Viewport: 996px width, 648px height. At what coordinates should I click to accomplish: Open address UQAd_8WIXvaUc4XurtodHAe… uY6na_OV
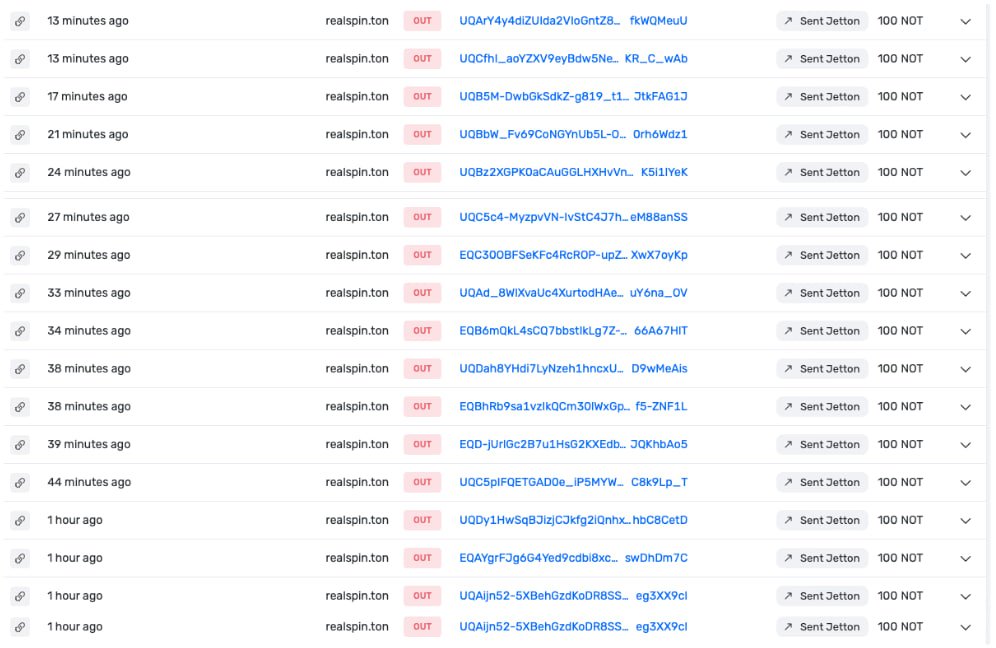pos(573,293)
